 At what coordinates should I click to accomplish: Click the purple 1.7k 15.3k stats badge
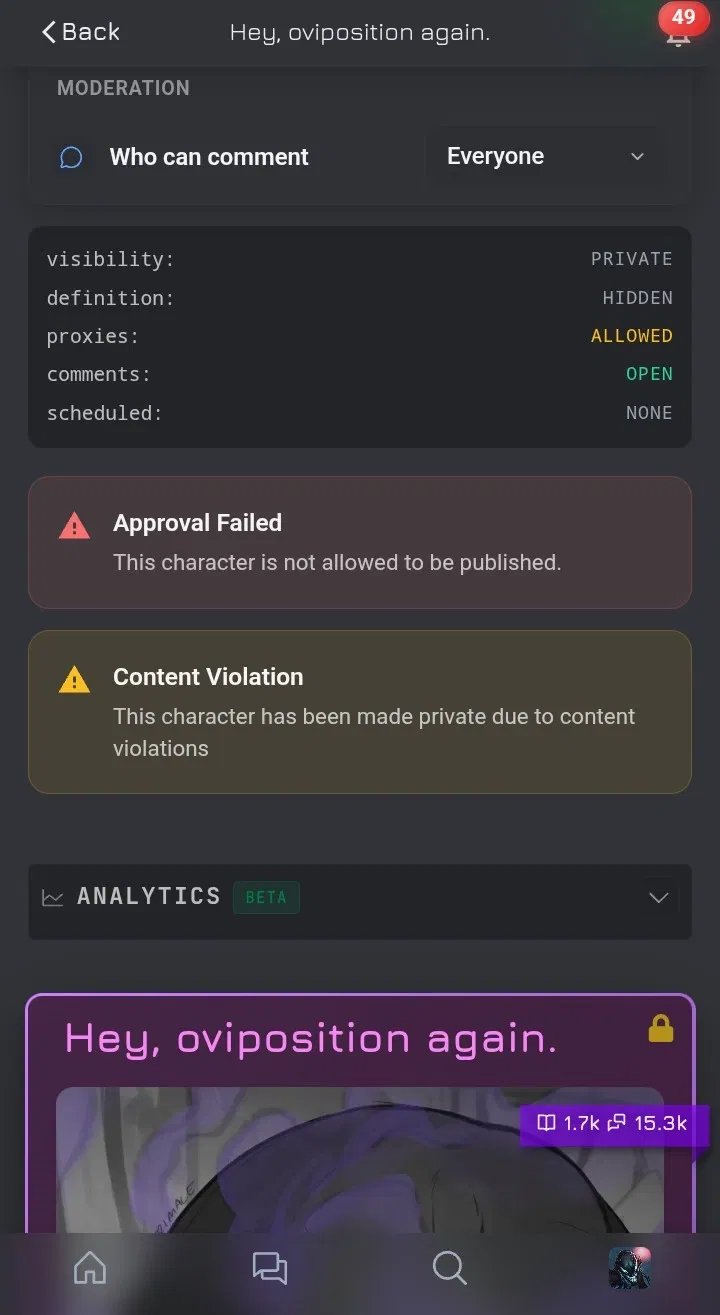coord(614,1124)
